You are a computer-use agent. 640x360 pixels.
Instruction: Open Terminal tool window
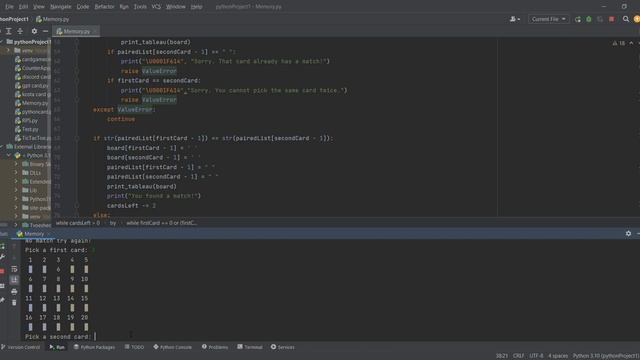point(250,347)
